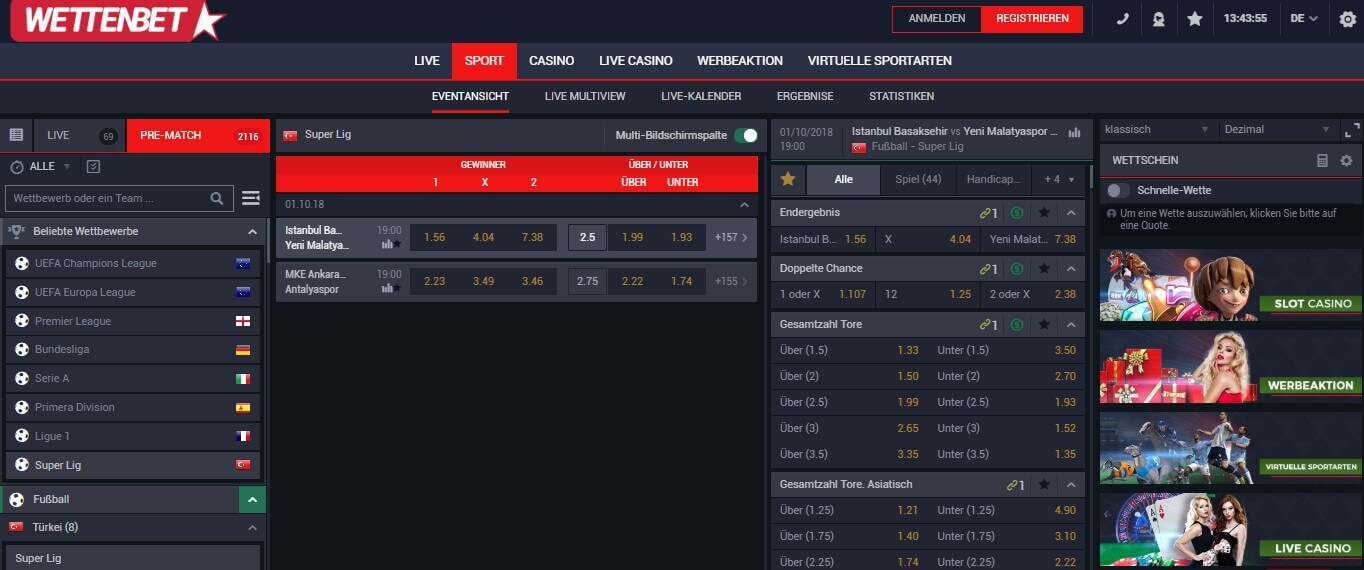The height and width of the screenshot is (570, 1364).
Task: Click the ANMELDEN login button
Action: tap(937, 18)
